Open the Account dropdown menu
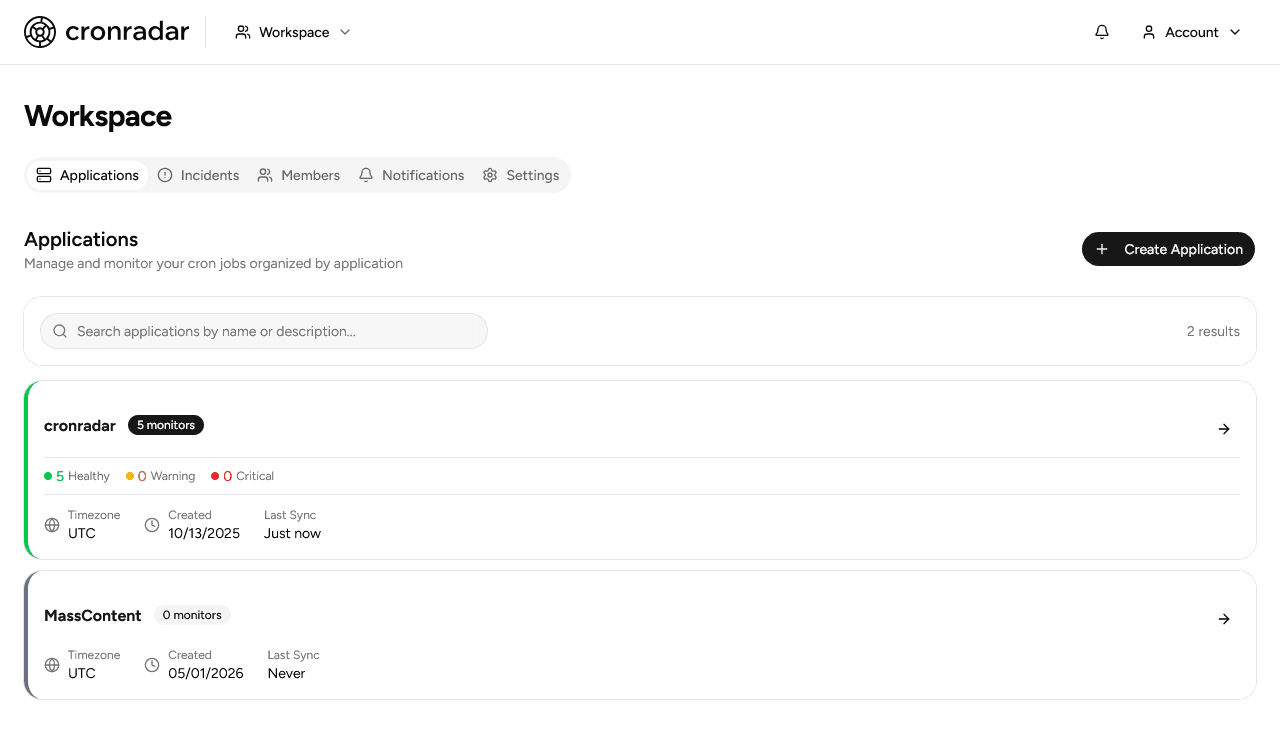The image size is (1280, 731). point(1192,32)
